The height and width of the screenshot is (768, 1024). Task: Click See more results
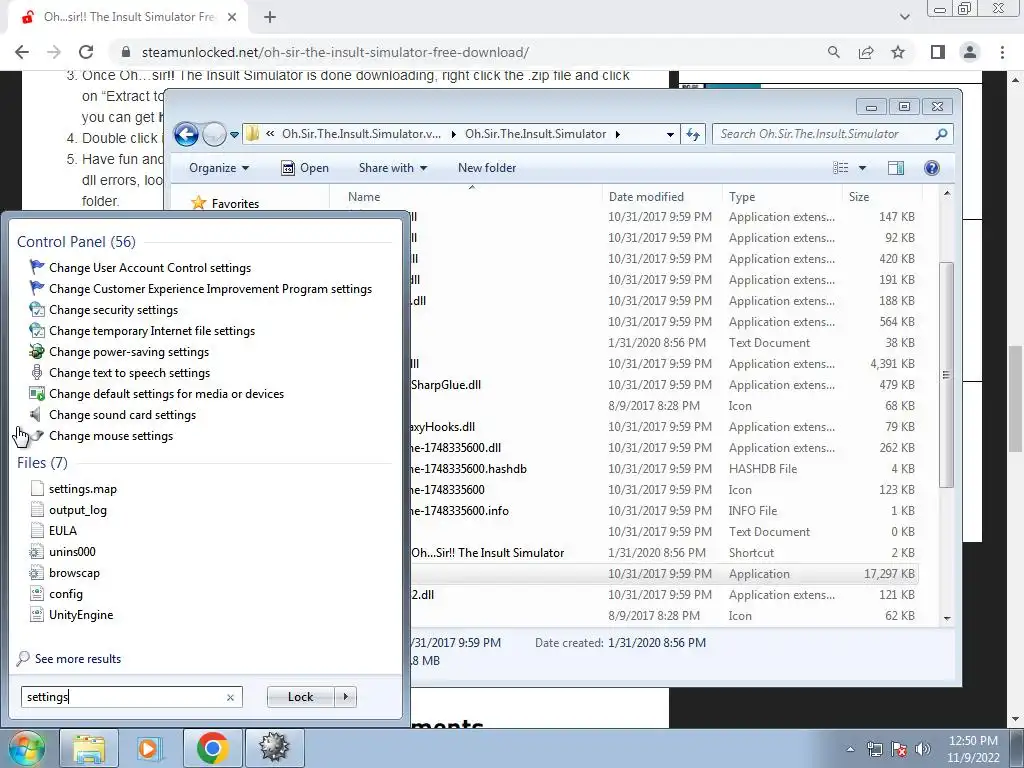pyautogui.click(x=70, y=658)
